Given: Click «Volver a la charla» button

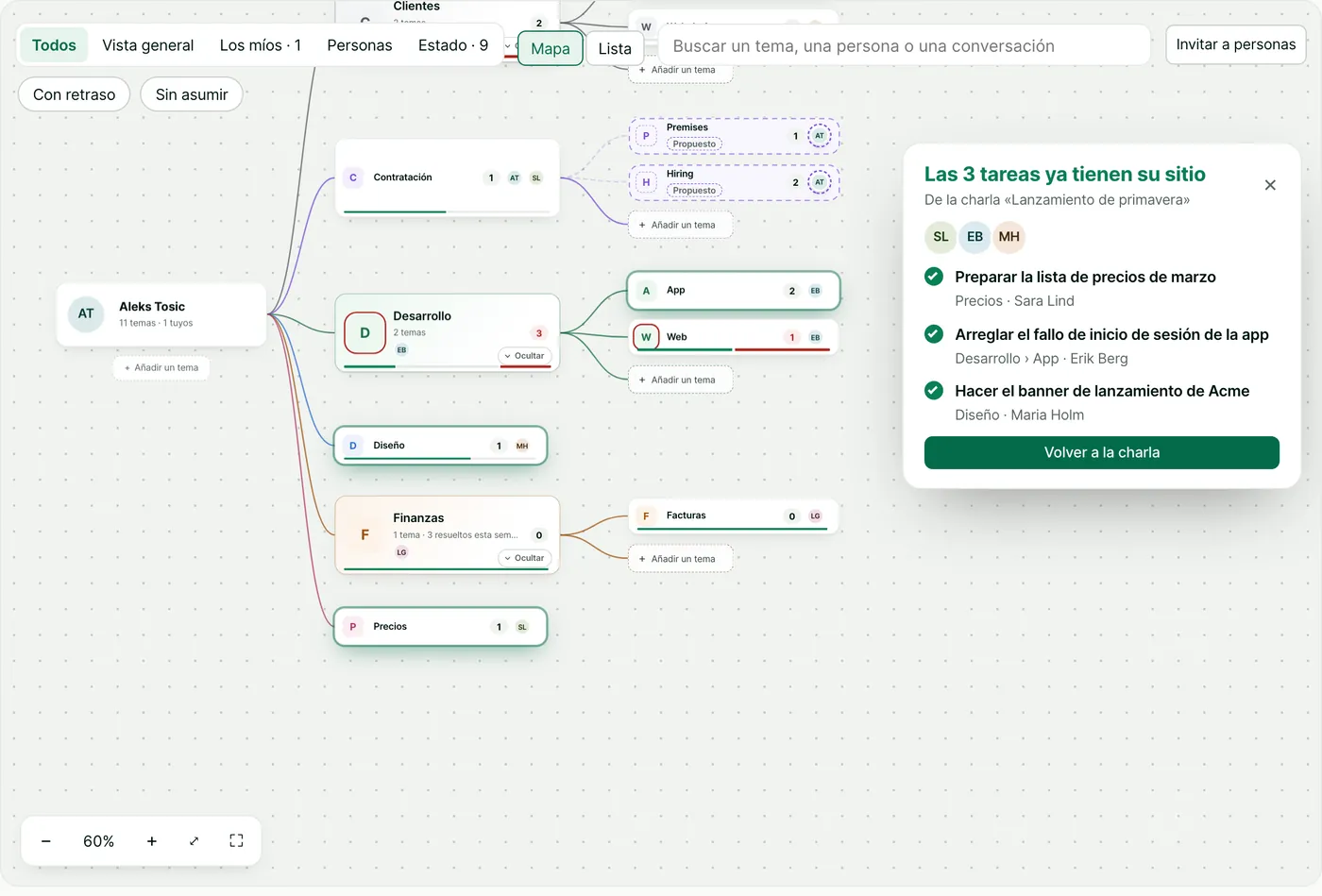Looking at the screenshot, I should (x=1102, y=452).
